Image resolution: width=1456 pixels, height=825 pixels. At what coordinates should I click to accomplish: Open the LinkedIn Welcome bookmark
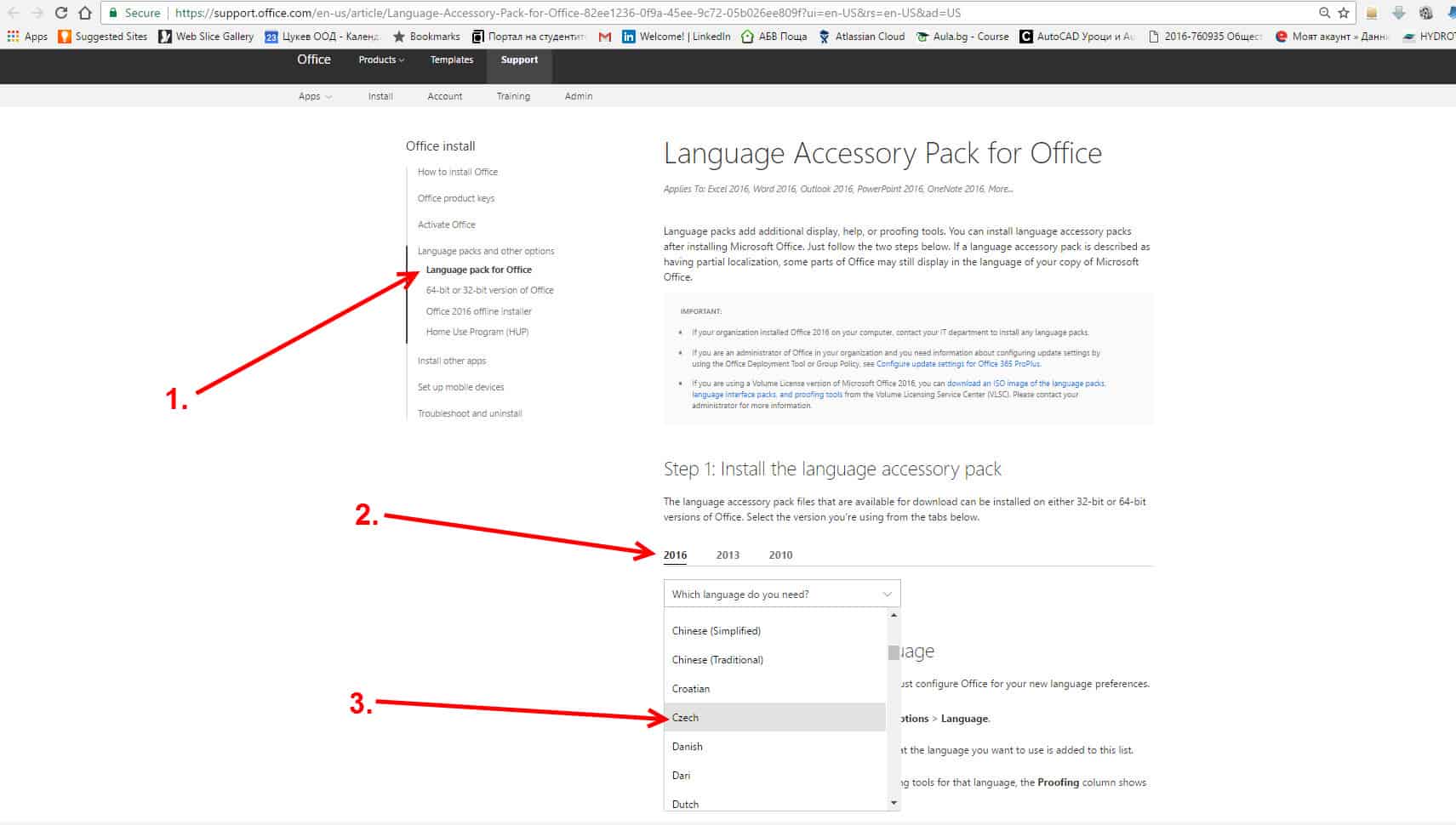click(677, 37)
